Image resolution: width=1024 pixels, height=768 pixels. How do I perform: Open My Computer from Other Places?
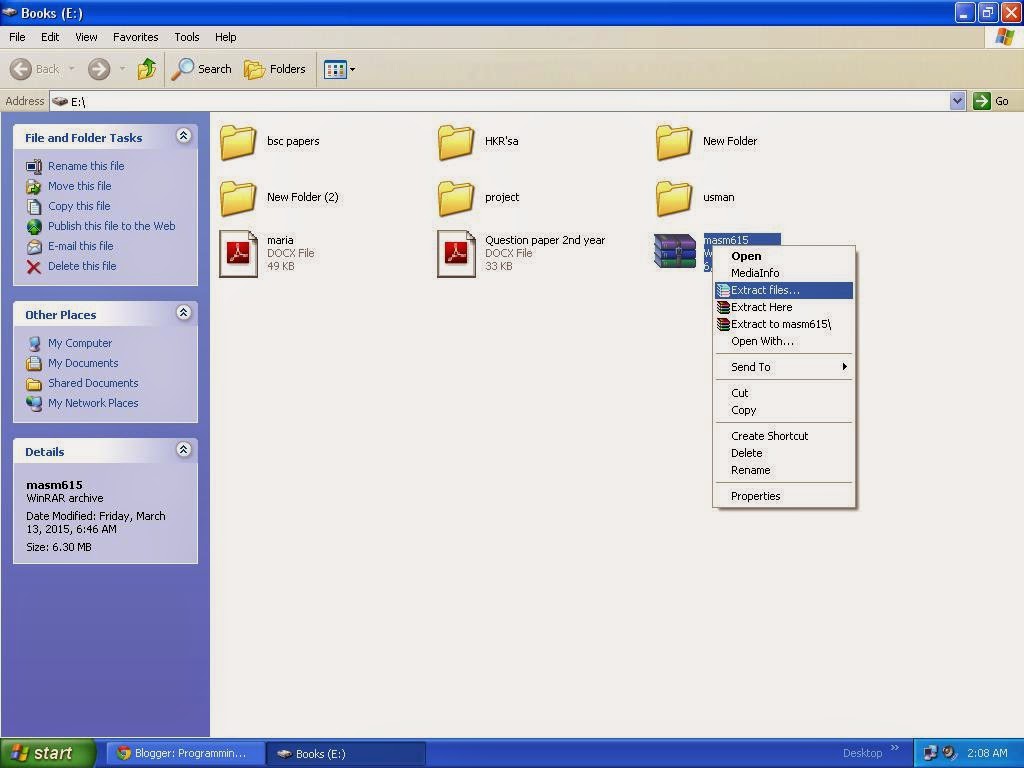point(79,343)
